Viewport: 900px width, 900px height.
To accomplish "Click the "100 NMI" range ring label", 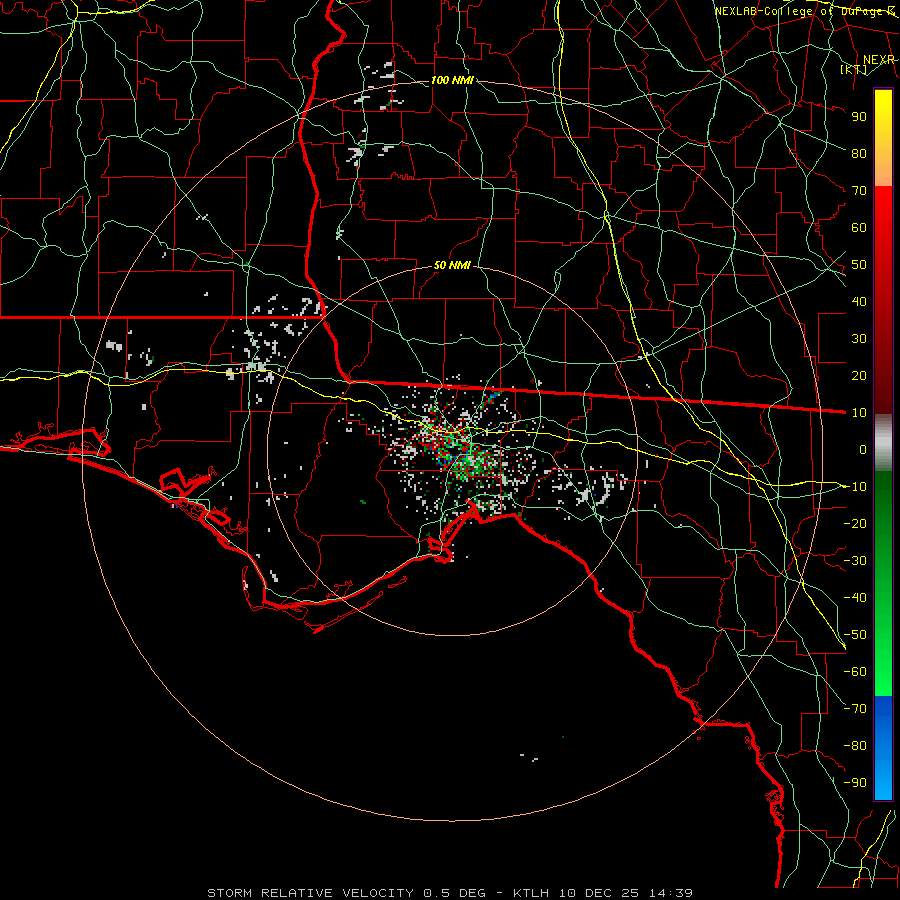I will [452, 80].
